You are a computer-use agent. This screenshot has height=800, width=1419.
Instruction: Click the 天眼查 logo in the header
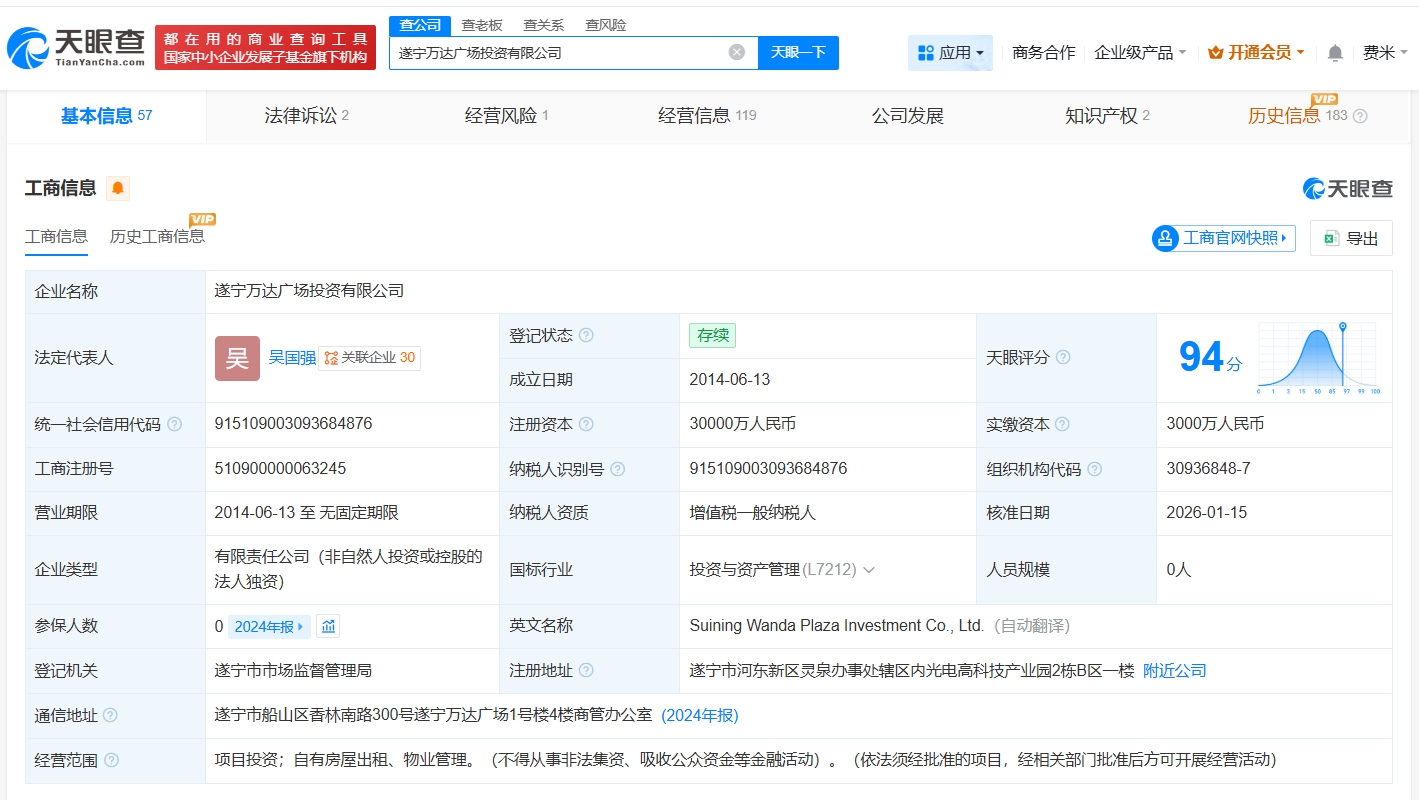click(x=77, y=47)
